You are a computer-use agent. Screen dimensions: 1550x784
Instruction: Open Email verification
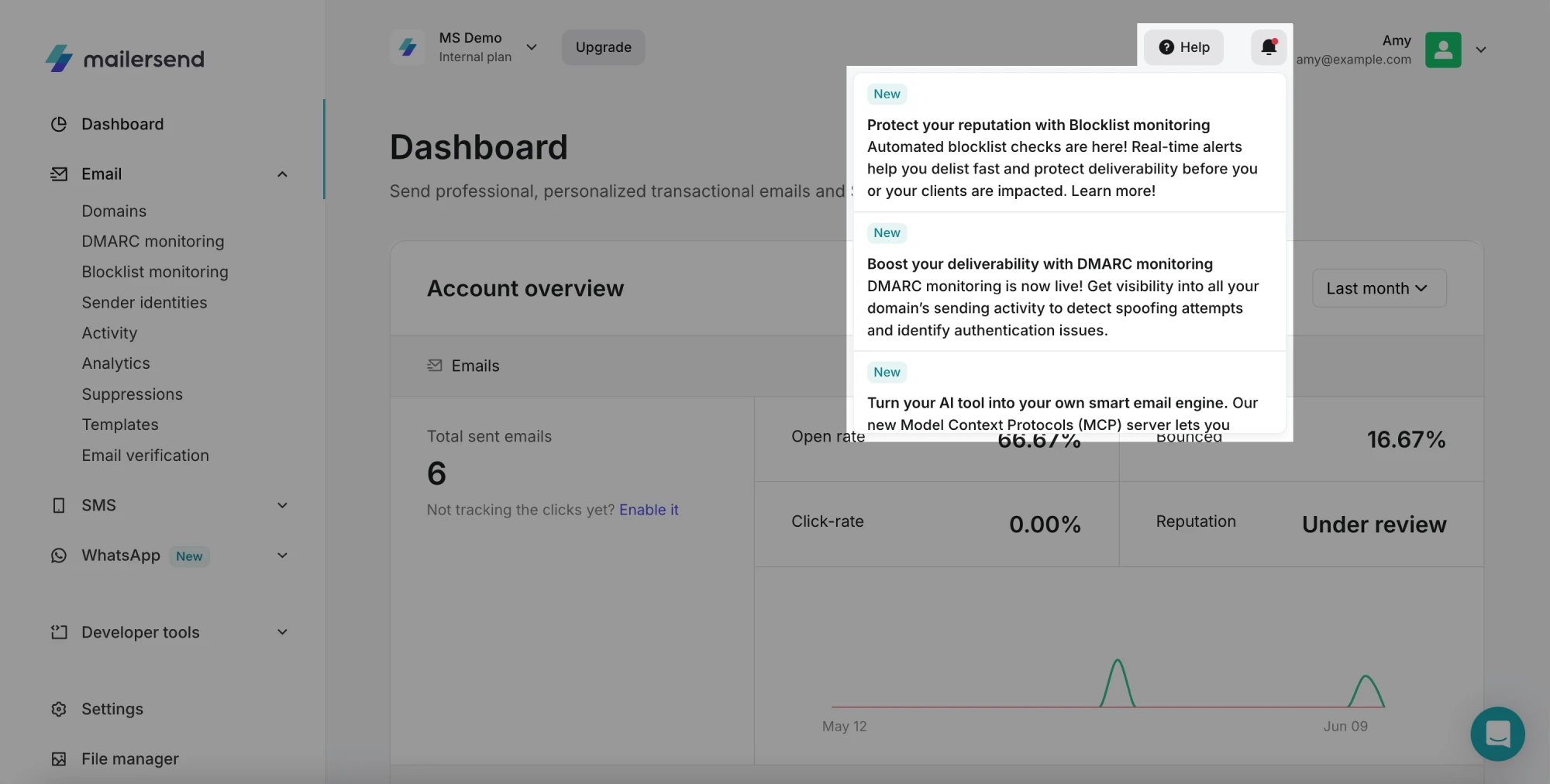145,456
